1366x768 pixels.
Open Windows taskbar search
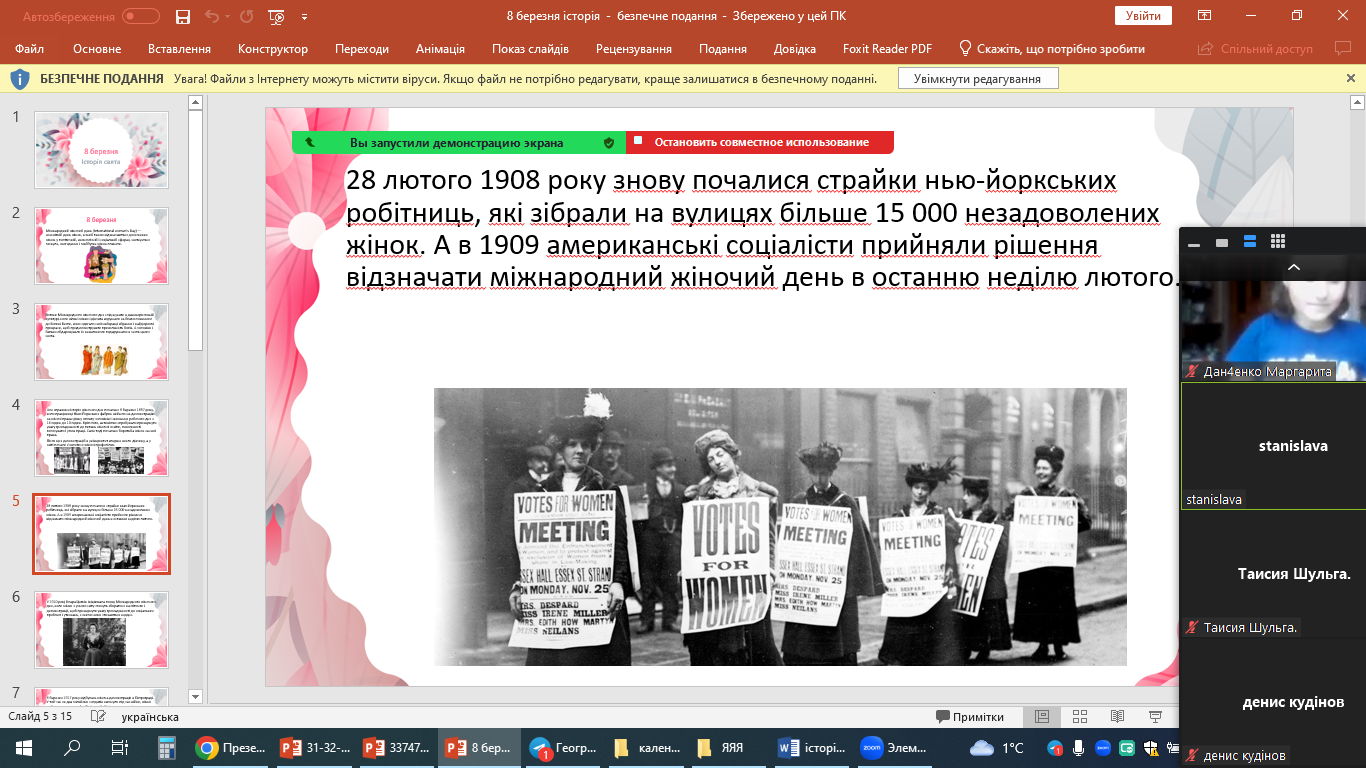(x=72, y=747)
